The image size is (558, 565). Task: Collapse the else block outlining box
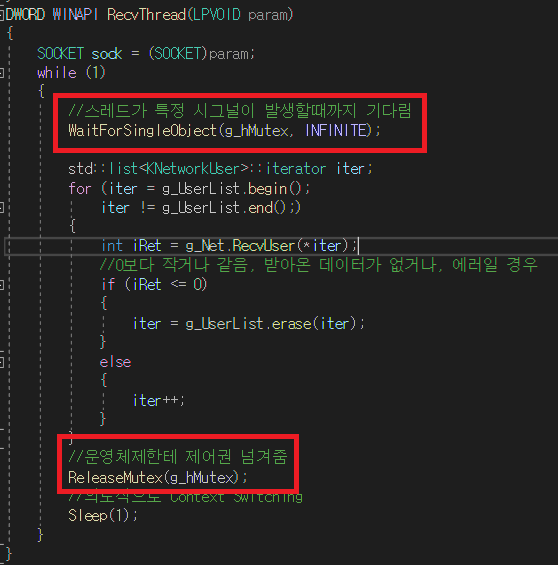coord(1,362)
